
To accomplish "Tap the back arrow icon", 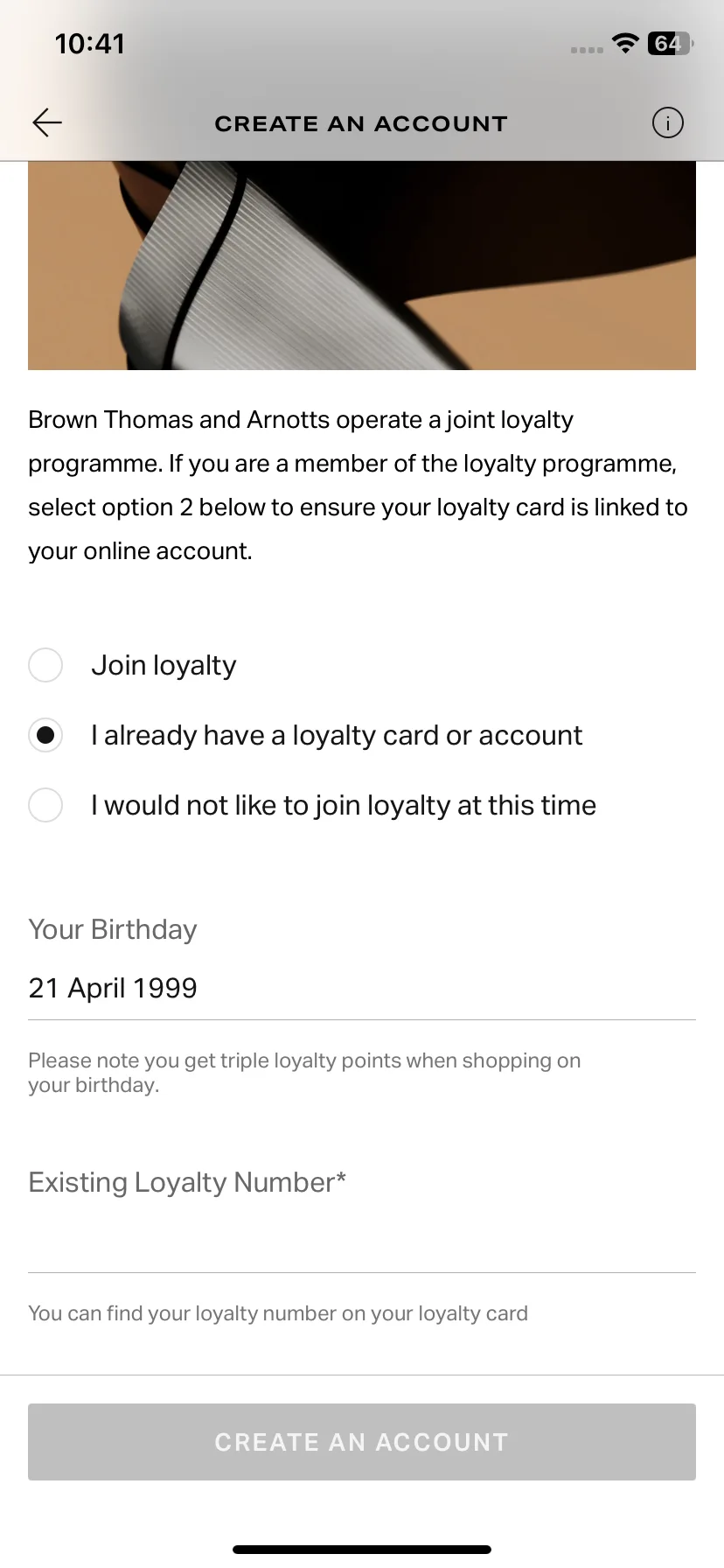I will point(47,122).
